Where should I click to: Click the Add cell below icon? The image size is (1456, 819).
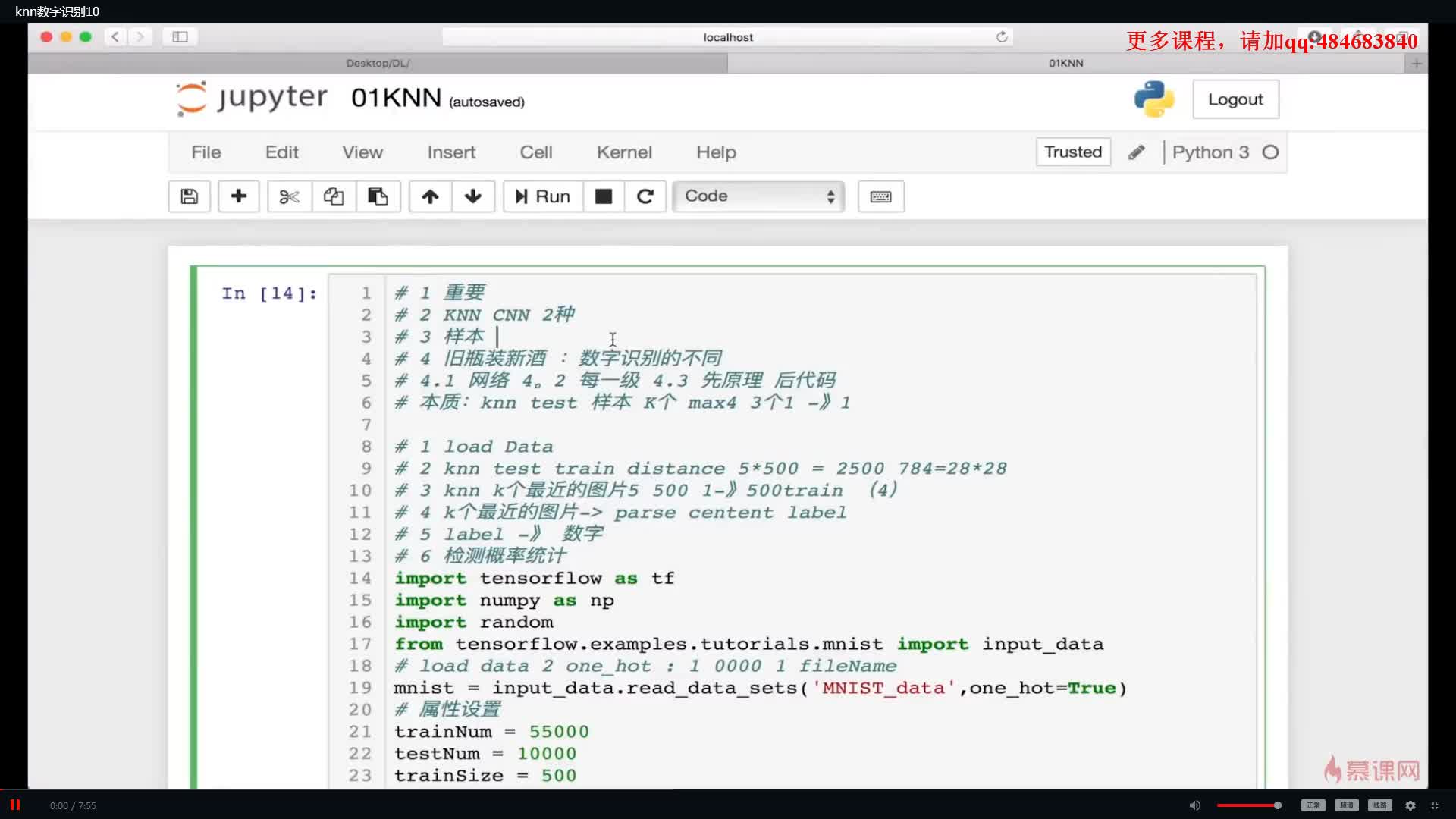pos(237,196)
